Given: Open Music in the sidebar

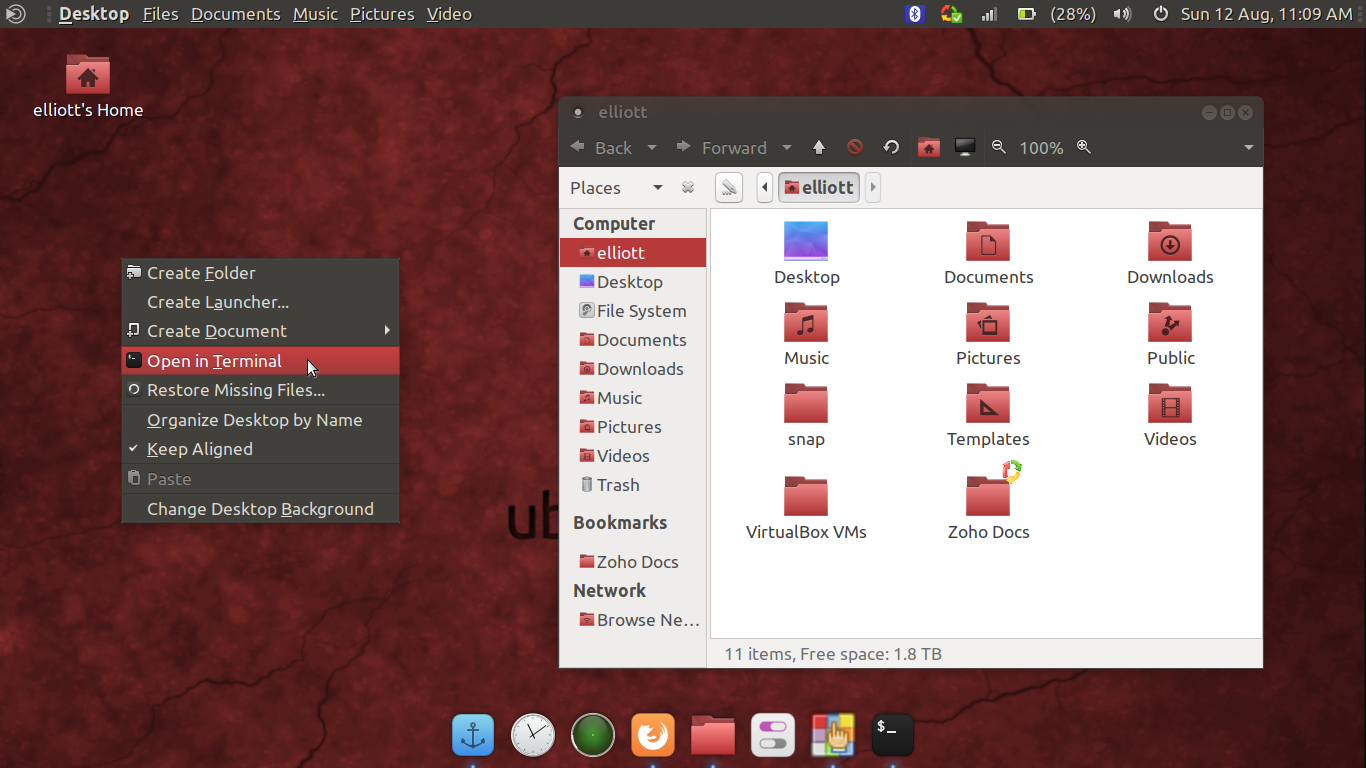Looking at the screenshot, I should pos(633,398).
